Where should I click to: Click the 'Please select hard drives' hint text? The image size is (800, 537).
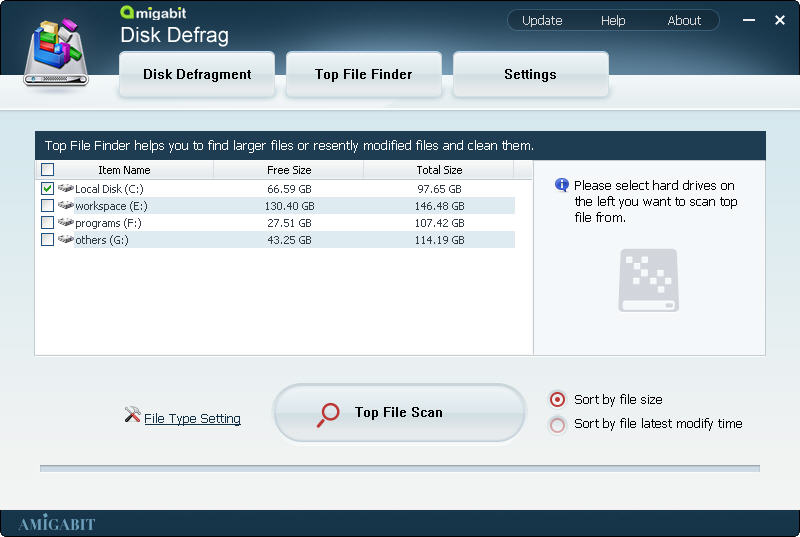(x=656, y=201)
